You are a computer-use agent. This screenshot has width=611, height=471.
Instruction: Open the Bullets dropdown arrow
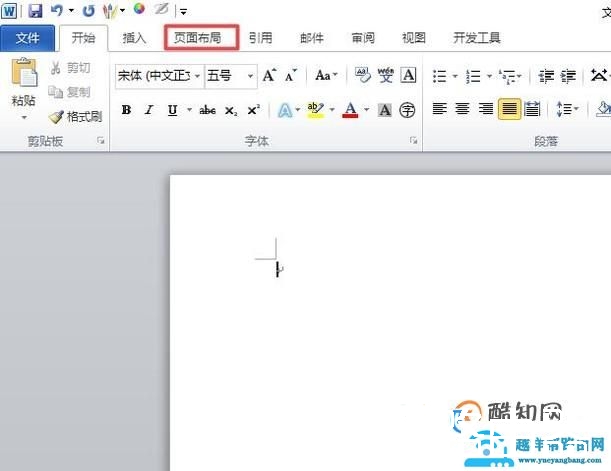click(x=455, y=76)
